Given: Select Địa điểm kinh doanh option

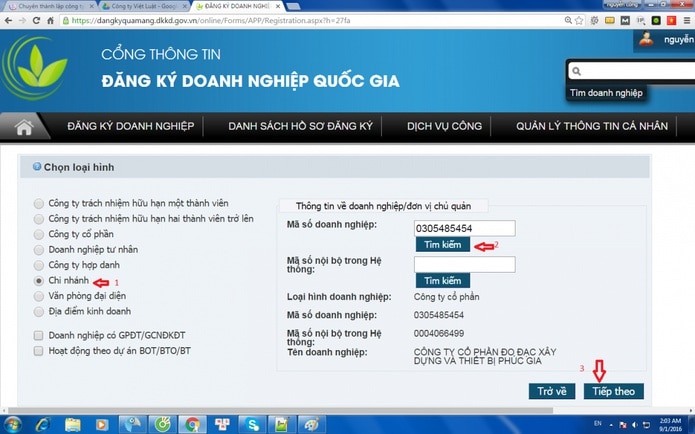Looking at the screenshot, I should (x=39, y=312).
